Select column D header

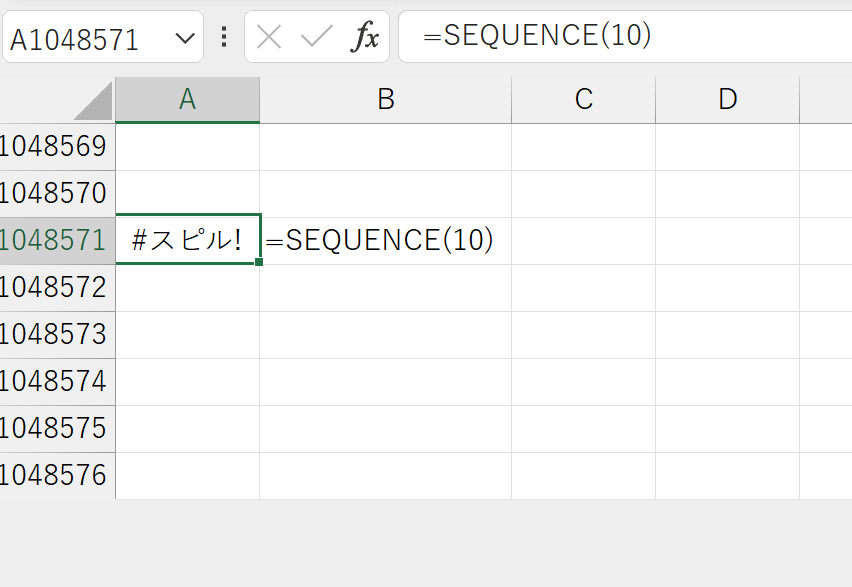point(728,99)
